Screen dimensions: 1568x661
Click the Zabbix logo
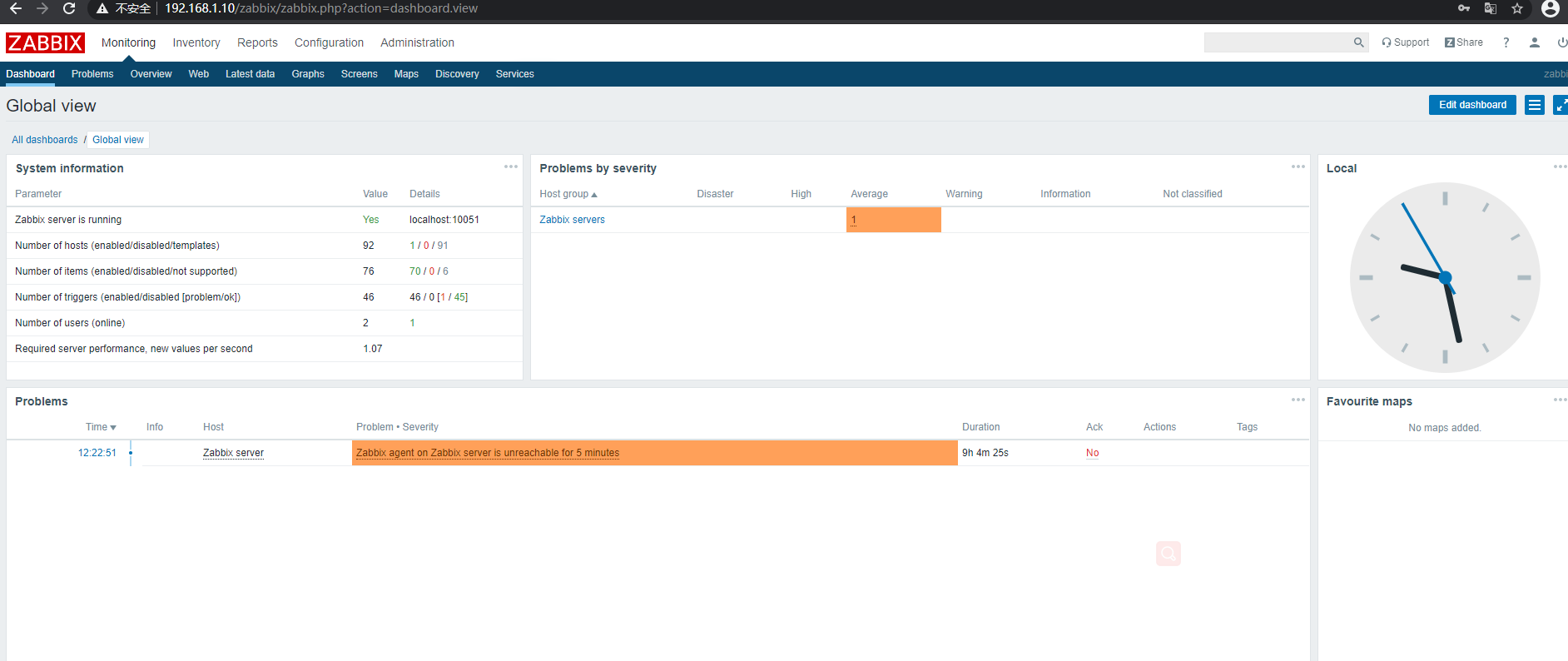point(45,42)
